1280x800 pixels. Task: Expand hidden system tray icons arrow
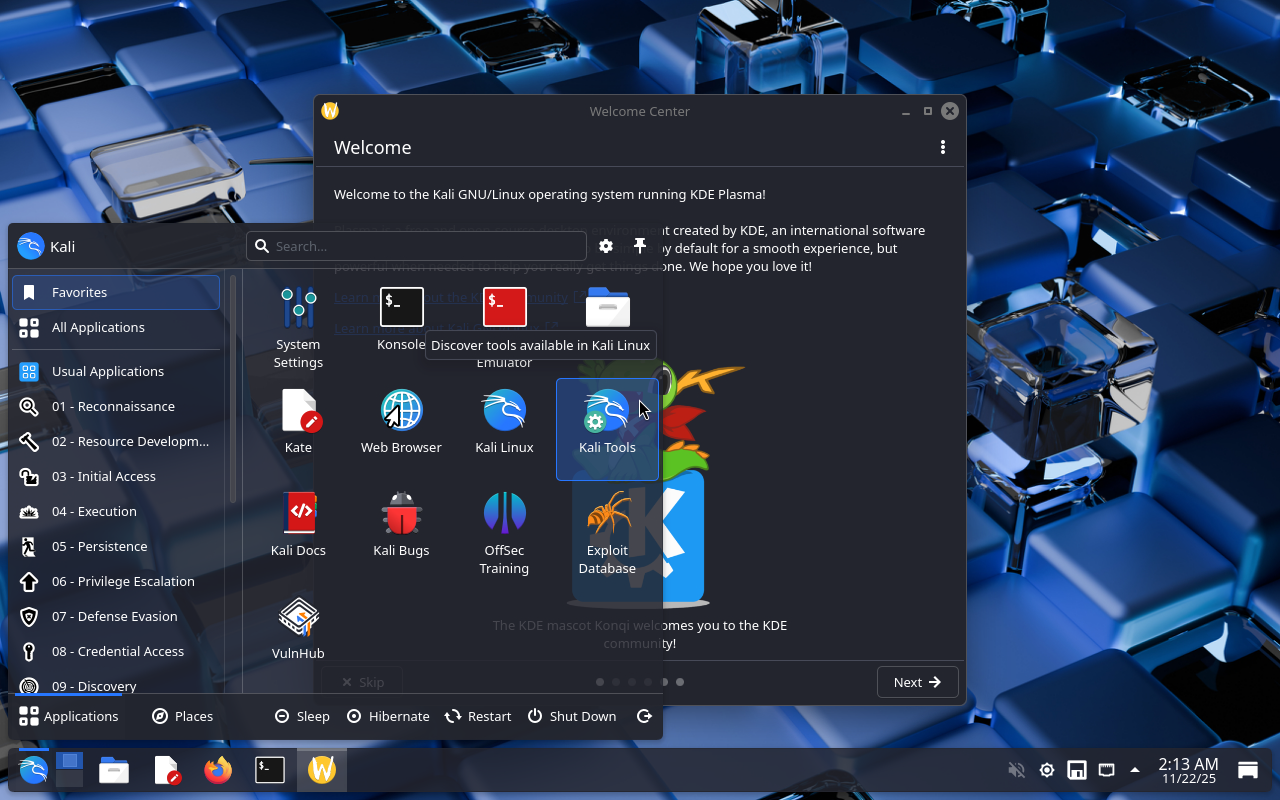[1135, 770]
